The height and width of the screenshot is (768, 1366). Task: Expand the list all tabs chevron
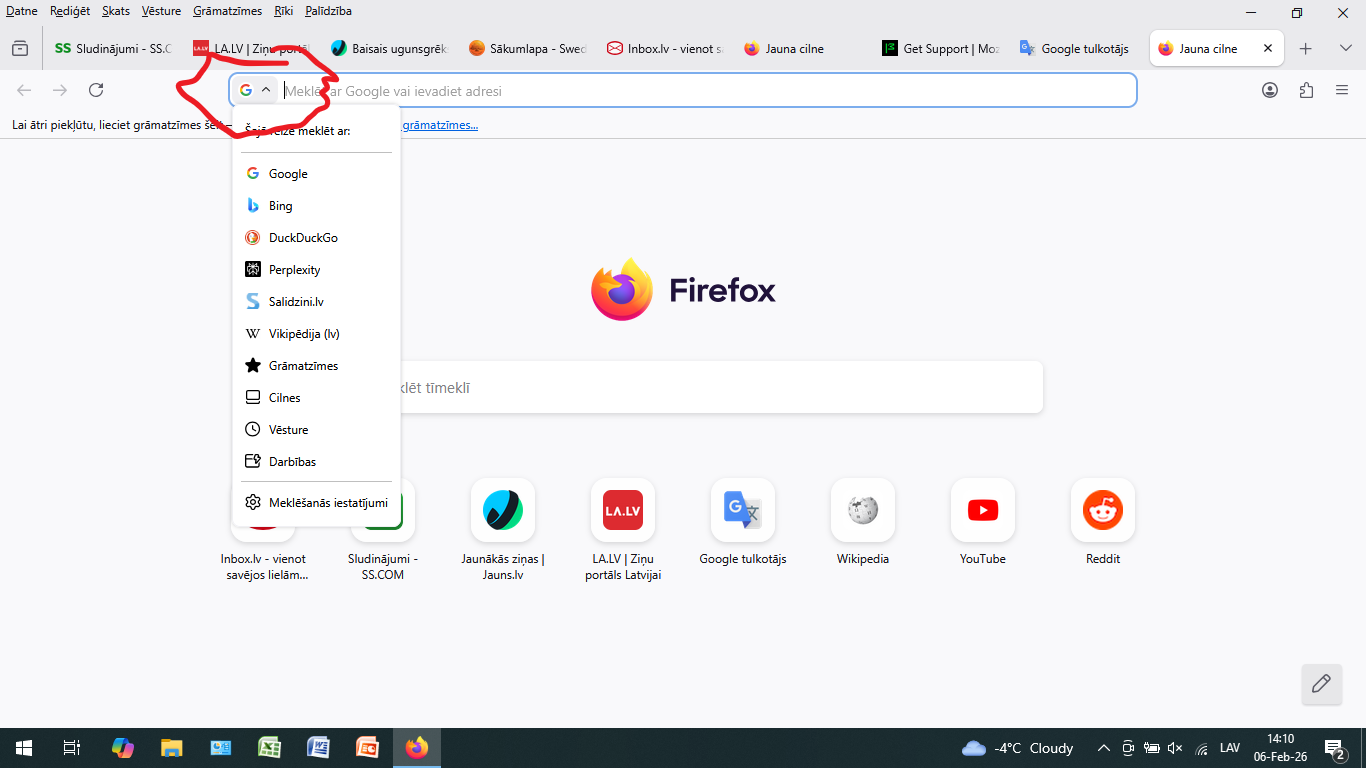1345,48
